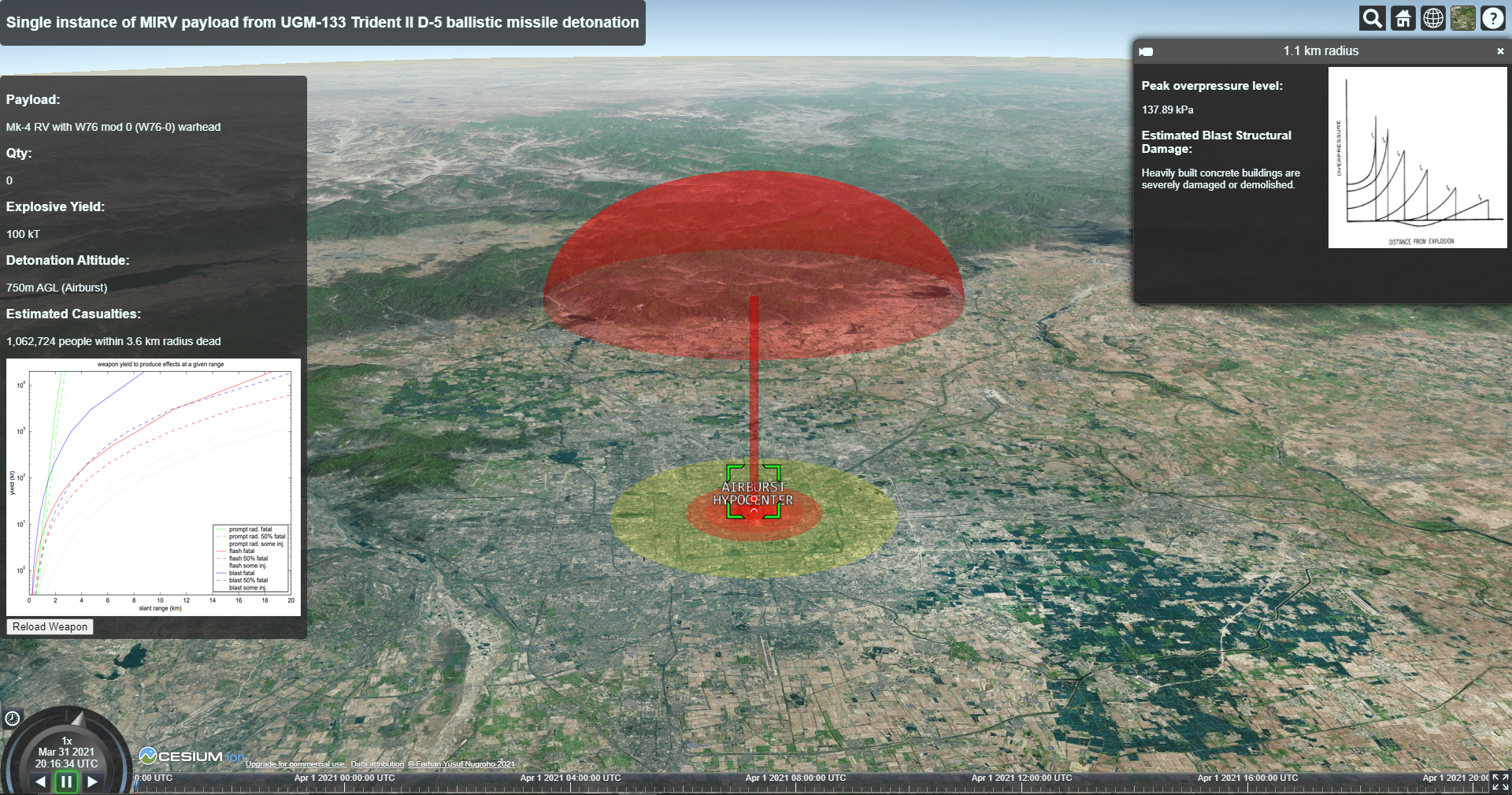
Task: Open the geocoder search icon
Action: (x=1373, y=18)
